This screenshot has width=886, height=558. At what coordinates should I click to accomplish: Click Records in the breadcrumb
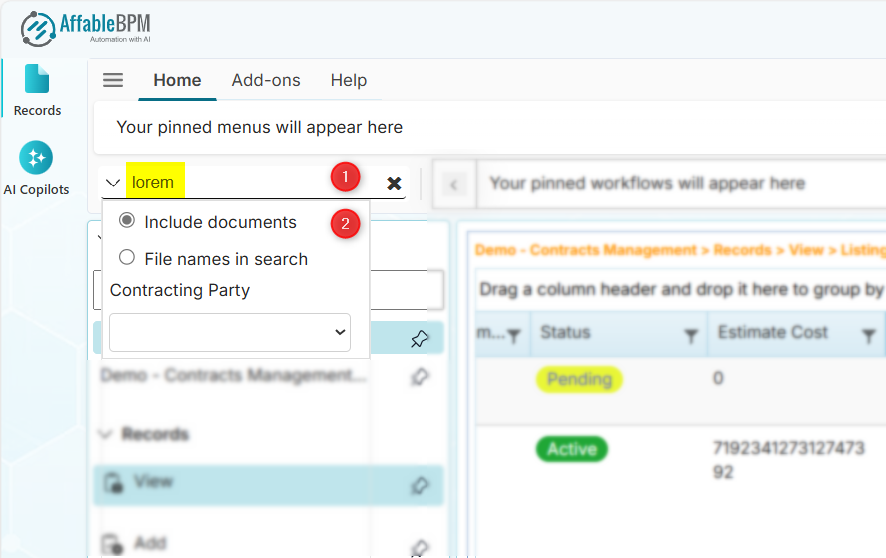pos(742,250)
